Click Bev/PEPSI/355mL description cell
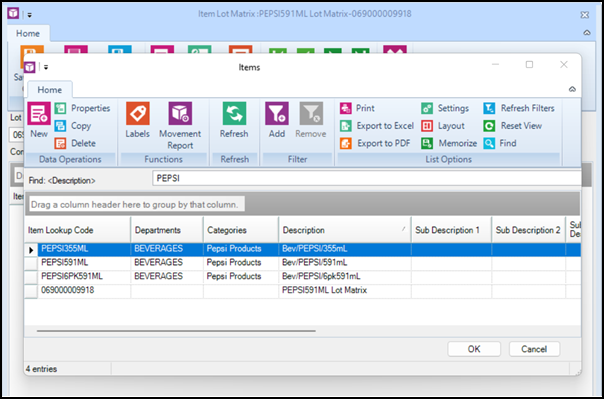604x399 pixels. click(x=345, y=249)
